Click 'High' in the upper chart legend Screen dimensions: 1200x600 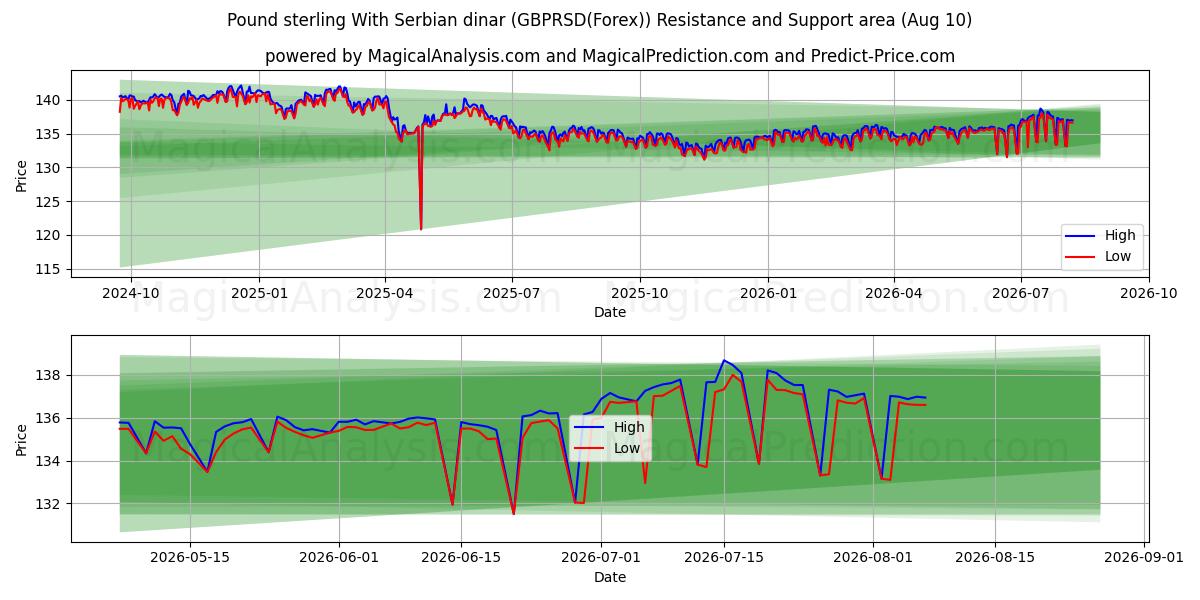pyautogui.click(x=1120, y=236)
